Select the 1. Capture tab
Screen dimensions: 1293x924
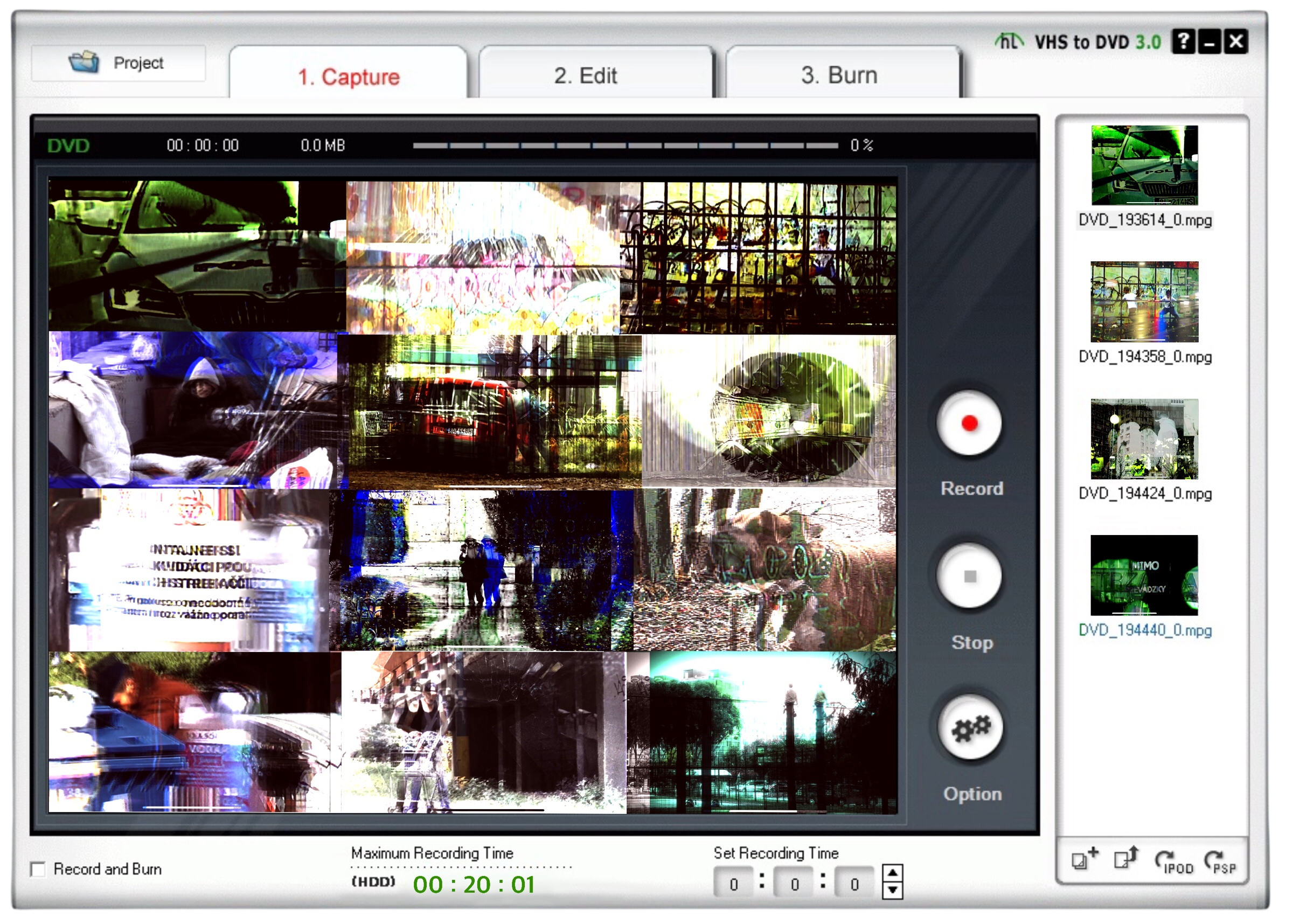click(349, 77)
